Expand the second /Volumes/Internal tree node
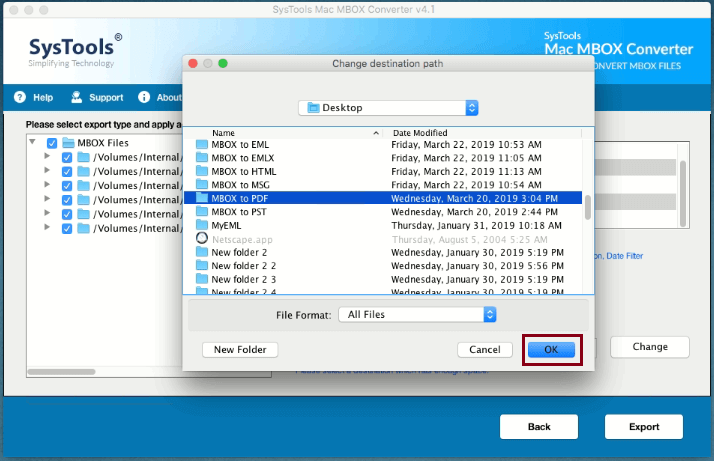 (x=47, y=170)
